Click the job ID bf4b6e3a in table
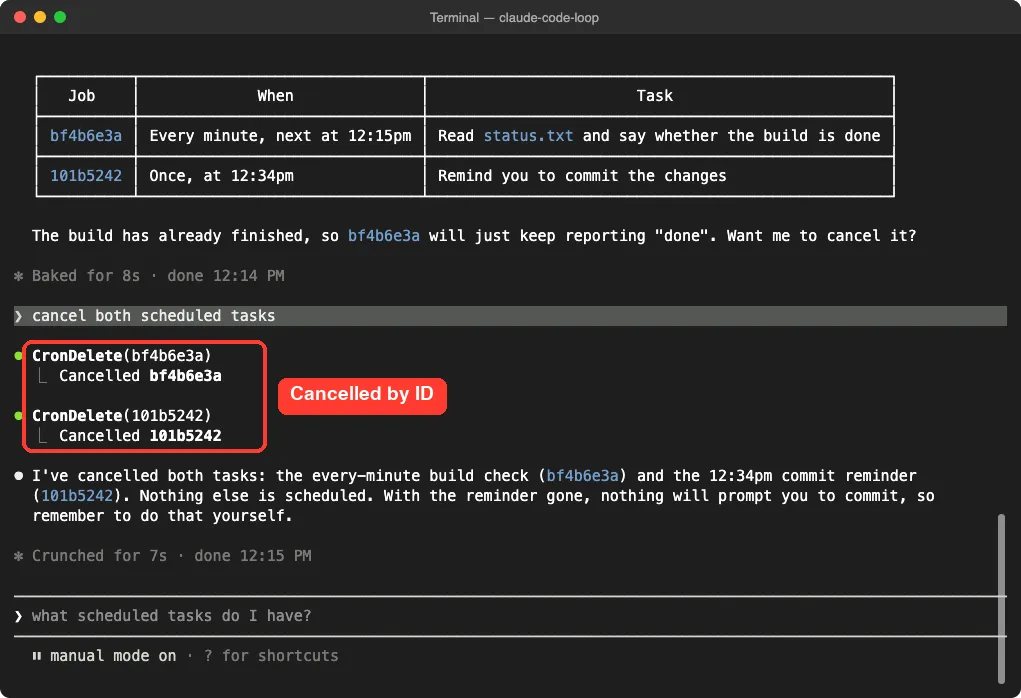The width and height of the screenshot is (1021, 698). tap(86, 135)
